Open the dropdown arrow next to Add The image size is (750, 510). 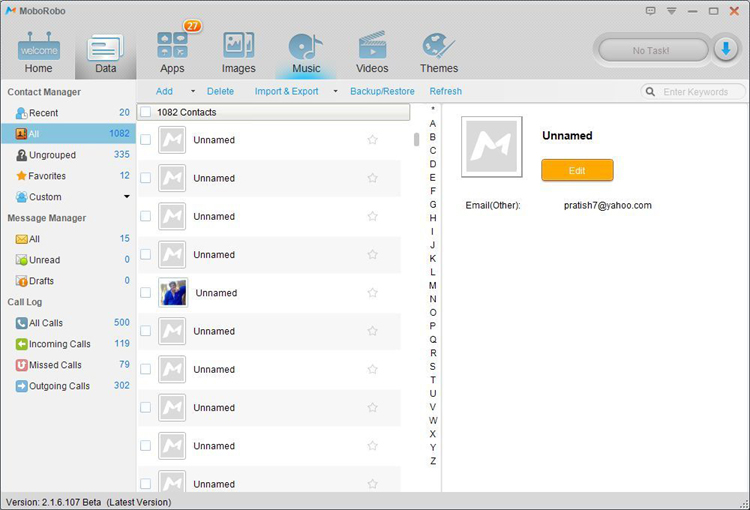click(x=193, y=92)
